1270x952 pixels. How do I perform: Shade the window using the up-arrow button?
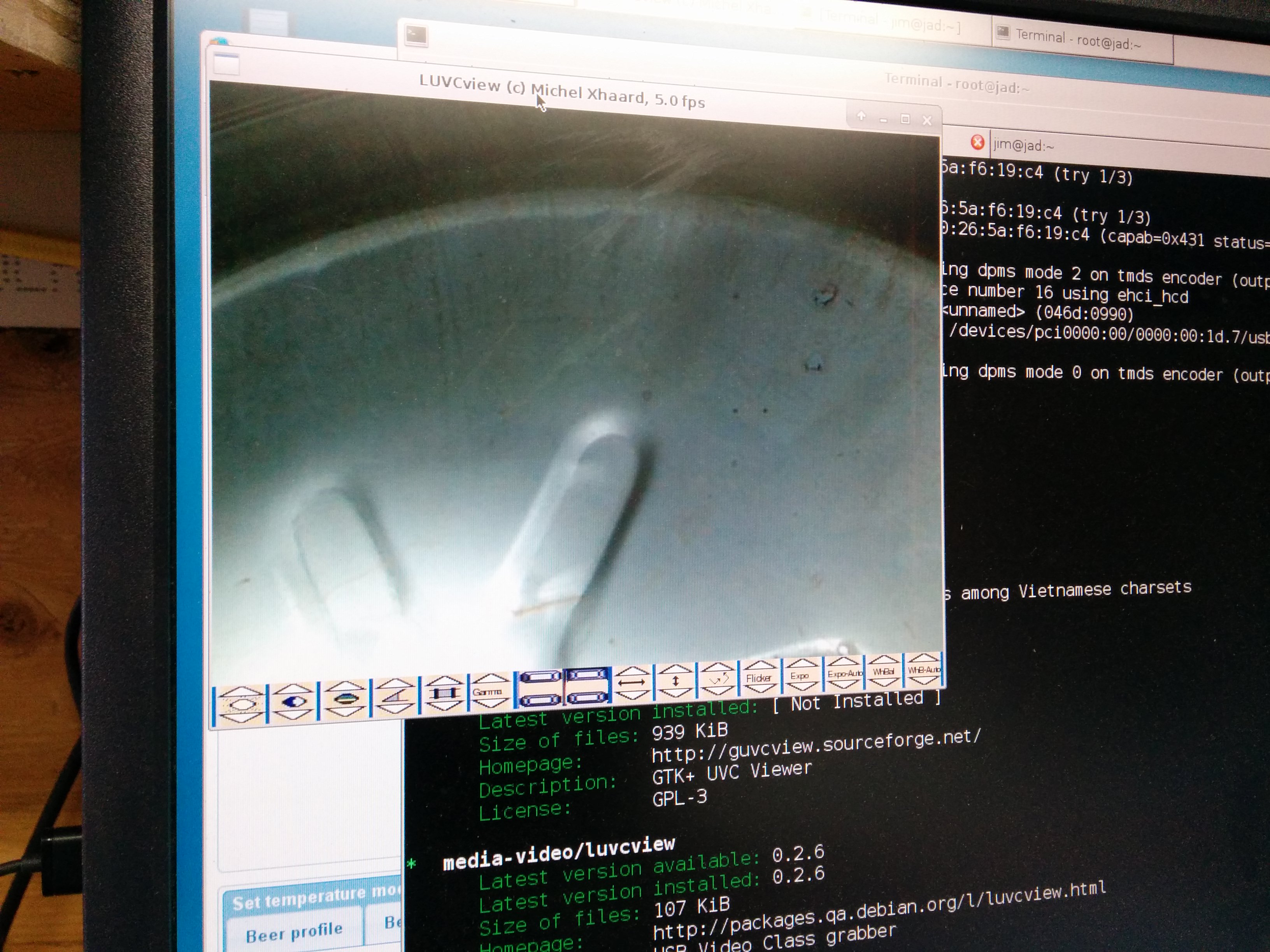[861, 117]
